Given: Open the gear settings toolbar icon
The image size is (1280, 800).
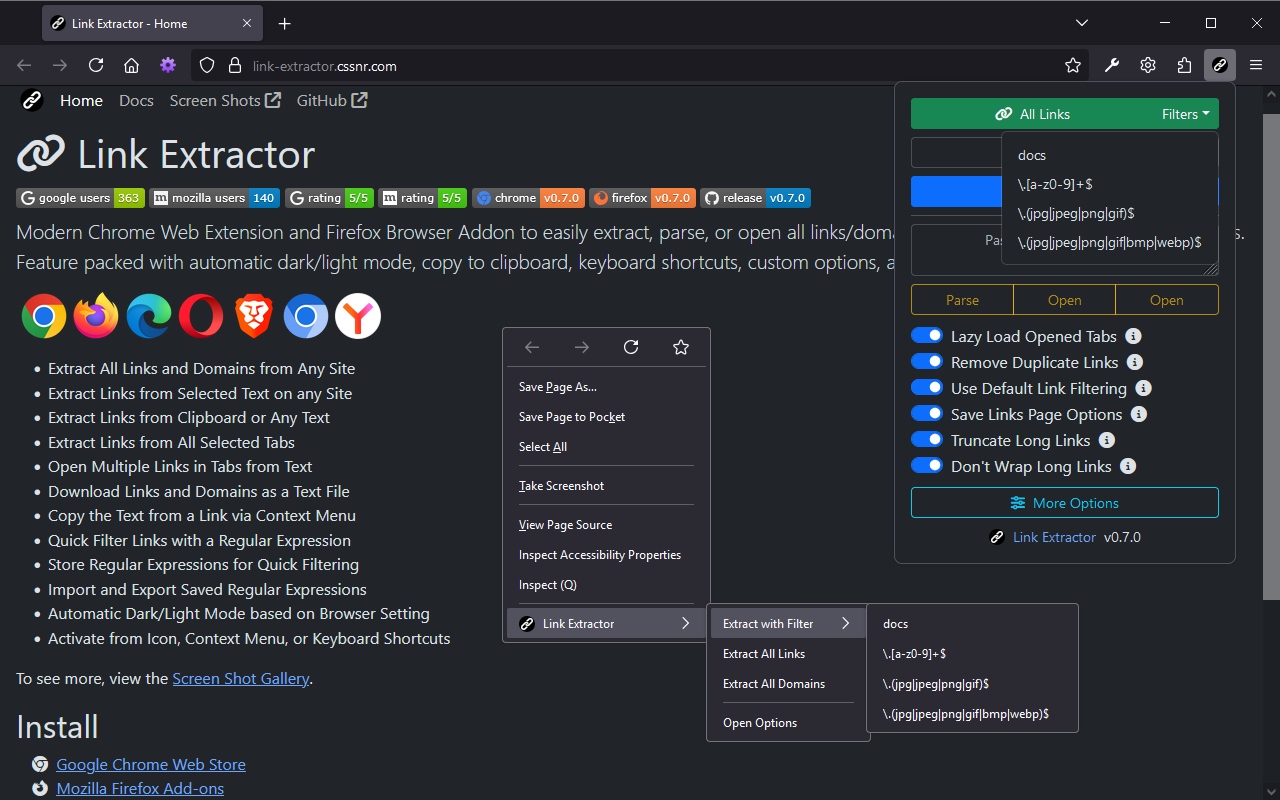Looking at the screenshot, I should click(x=1148, y=64).
